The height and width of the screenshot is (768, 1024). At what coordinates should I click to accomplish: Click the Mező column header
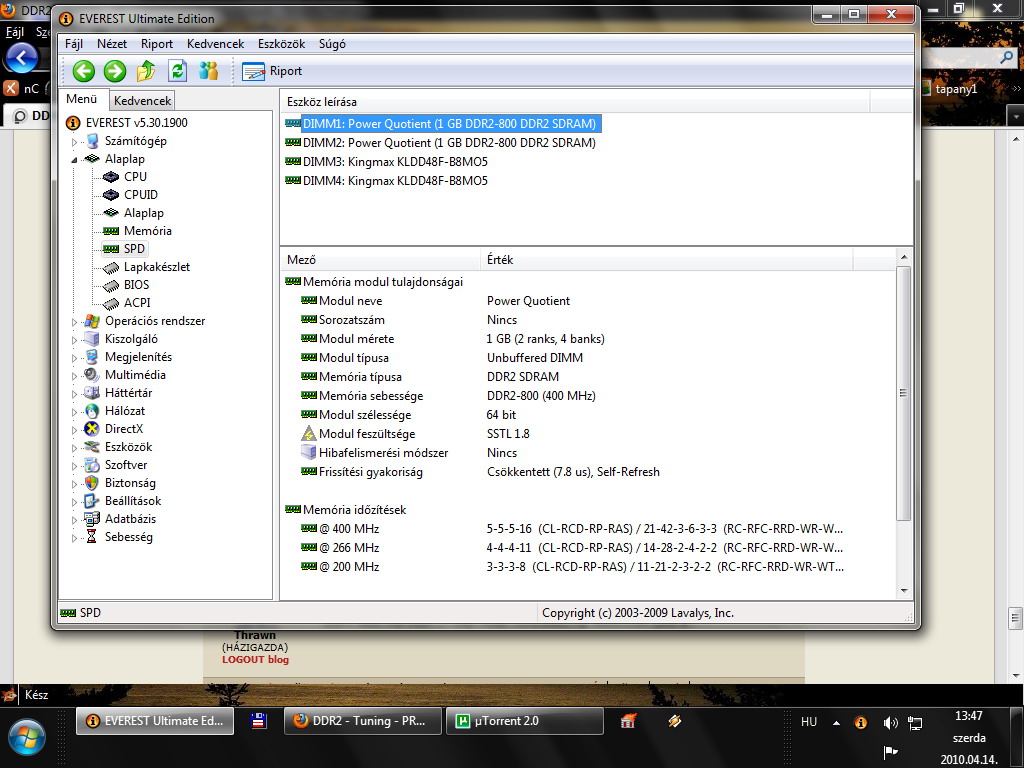click(381, 260)
